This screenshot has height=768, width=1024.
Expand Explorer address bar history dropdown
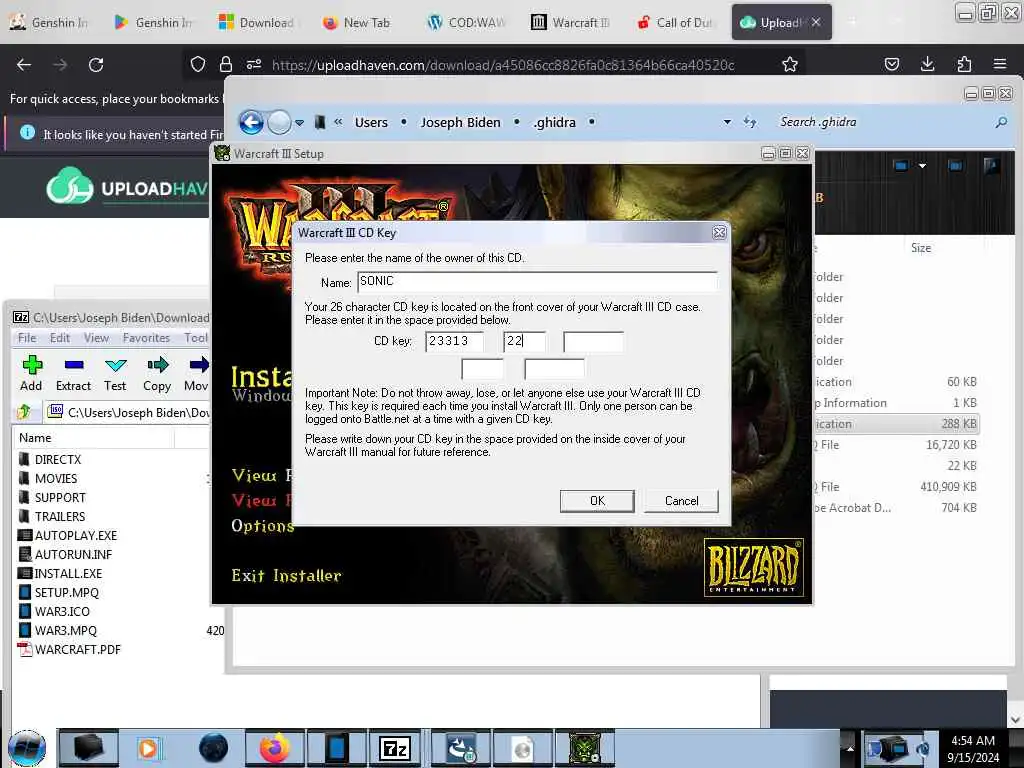[x=727, y=122]
